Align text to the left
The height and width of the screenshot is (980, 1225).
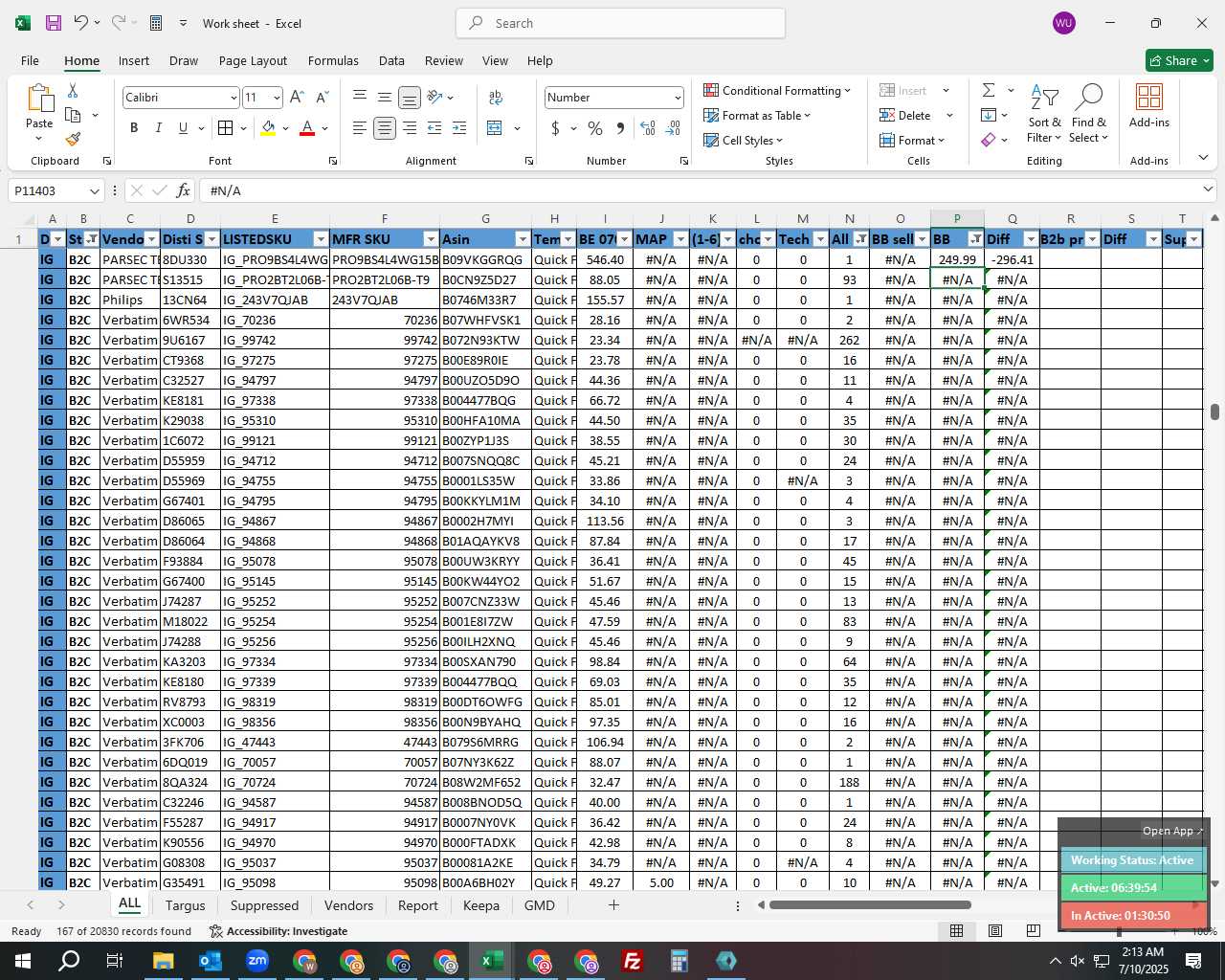(x=359, y=128)
